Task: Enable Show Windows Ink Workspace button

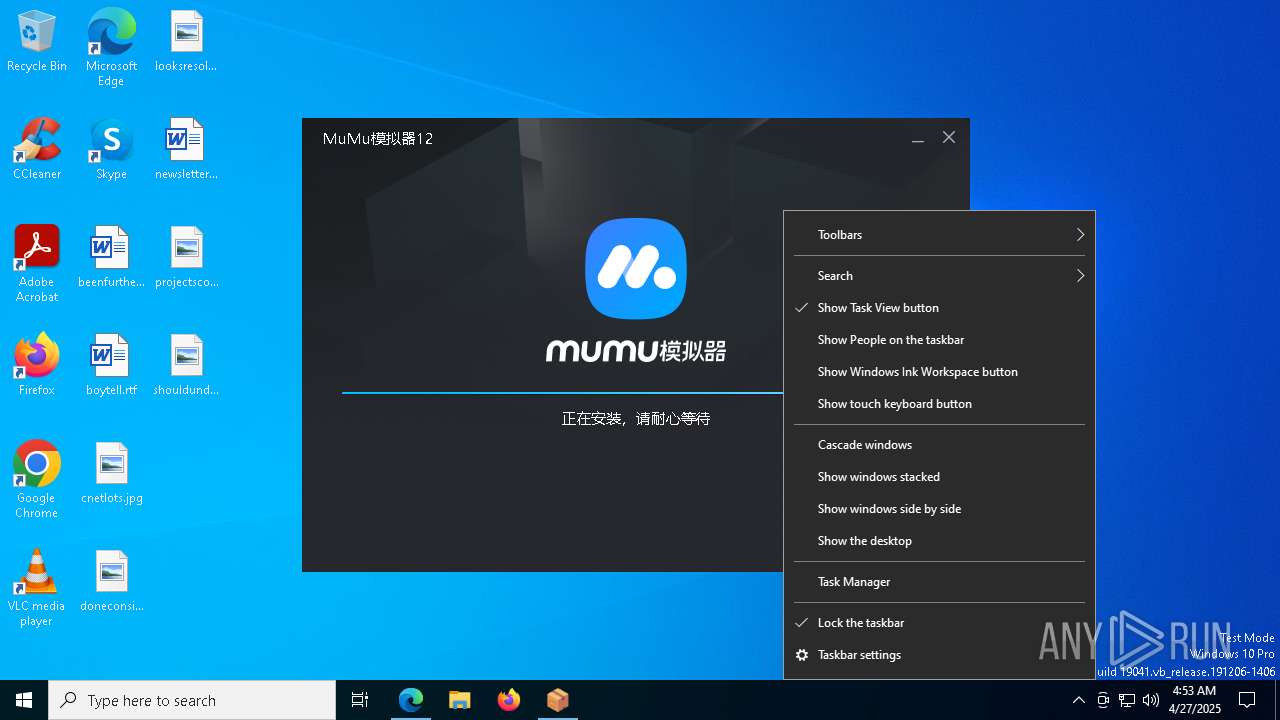Action: tap(939, 372)
